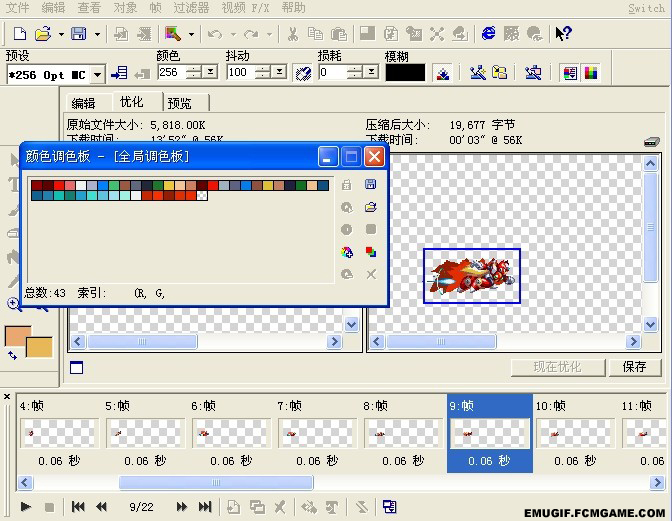
Task: Open the 抖动 value dropdown arrow
Action: tap(279, 72)
